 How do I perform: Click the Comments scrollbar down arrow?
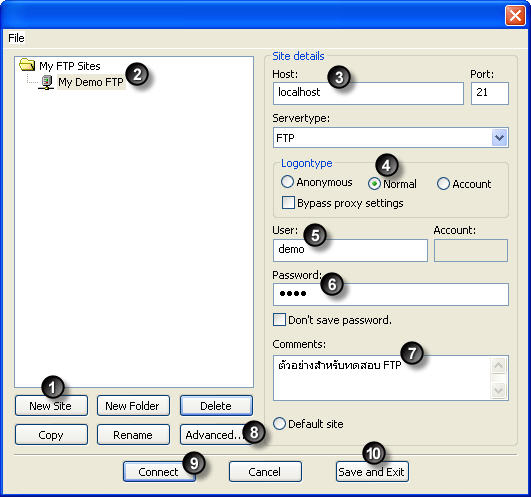coord(499,391)
